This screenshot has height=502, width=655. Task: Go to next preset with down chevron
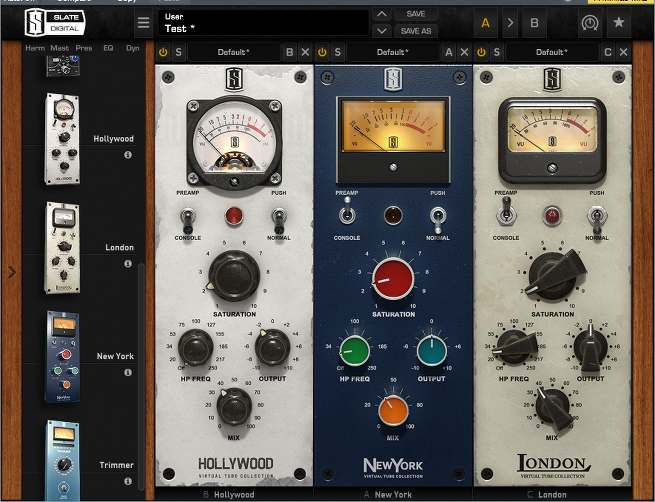pyautogui.click(x=381, y=31)
